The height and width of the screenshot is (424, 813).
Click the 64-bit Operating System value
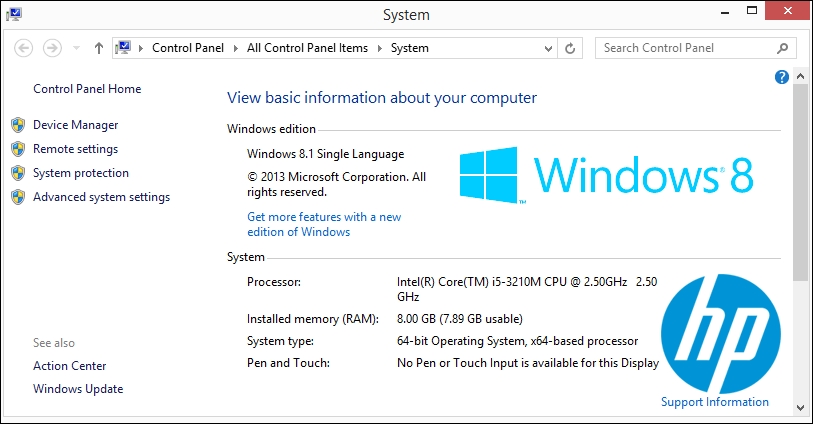point(517,341)
